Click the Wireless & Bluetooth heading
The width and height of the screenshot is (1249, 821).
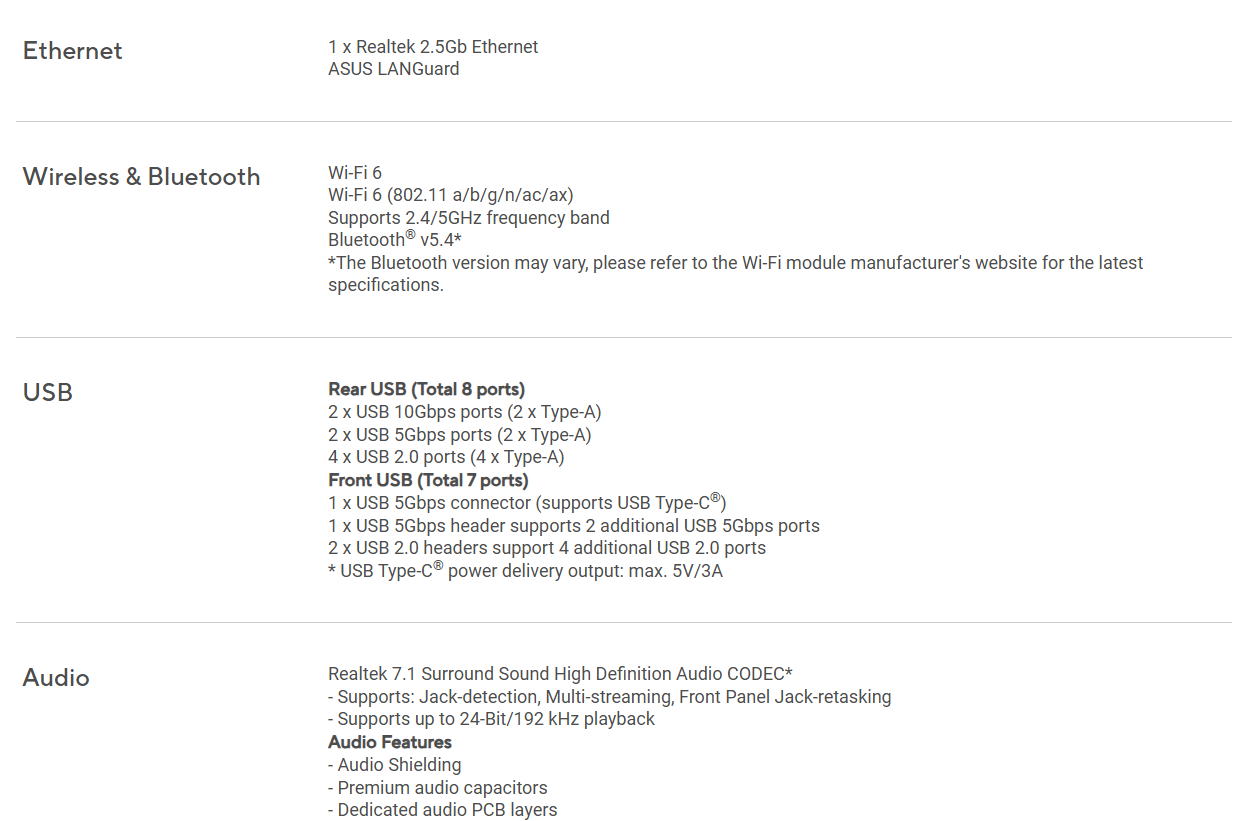click(x=141, y=177)
